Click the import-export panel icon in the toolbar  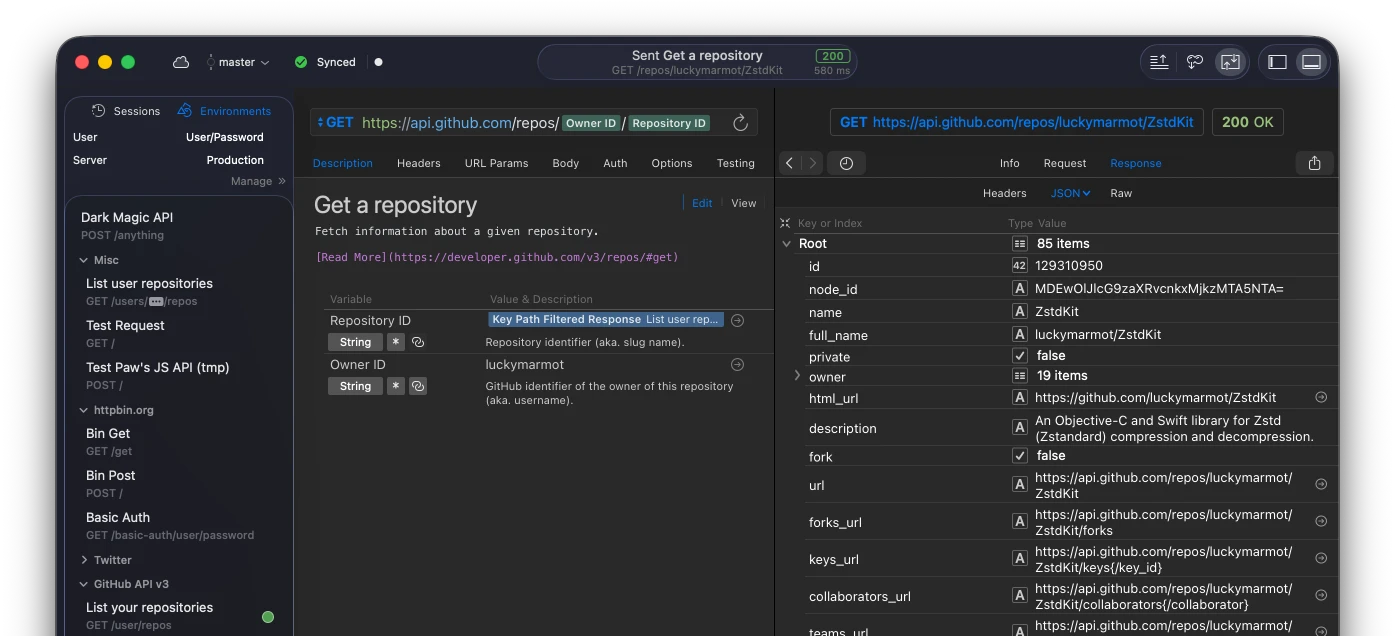(x=1230, y=62)
